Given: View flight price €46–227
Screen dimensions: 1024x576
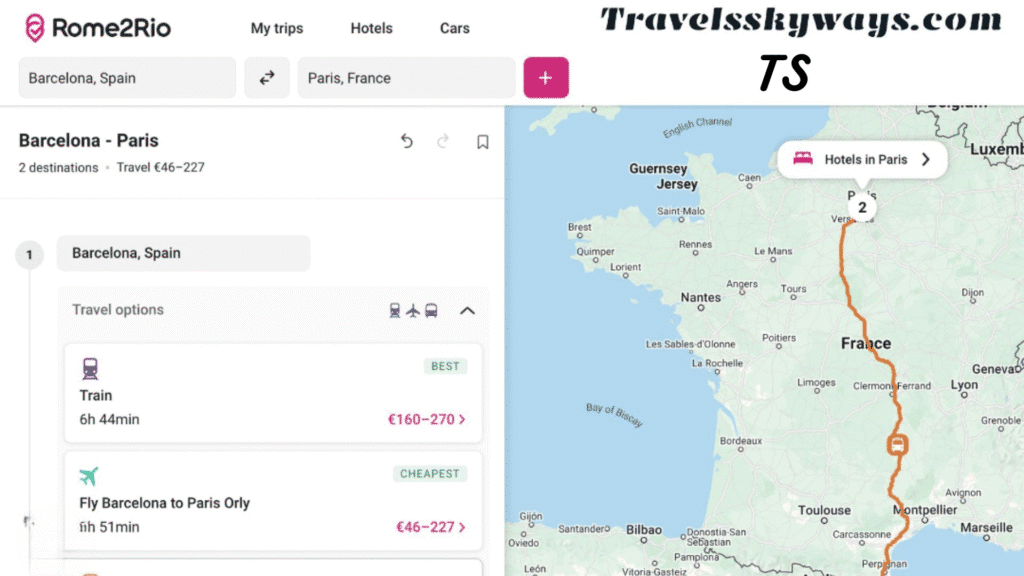Looking at the screenshot, I should pyautogui.click(x=430, y=527).
